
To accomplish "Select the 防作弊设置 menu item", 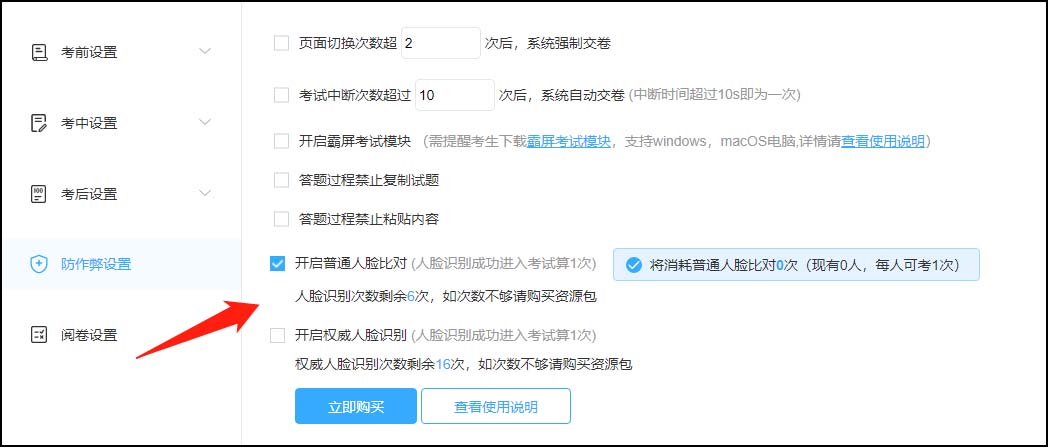I will click(x=120, y=264).
